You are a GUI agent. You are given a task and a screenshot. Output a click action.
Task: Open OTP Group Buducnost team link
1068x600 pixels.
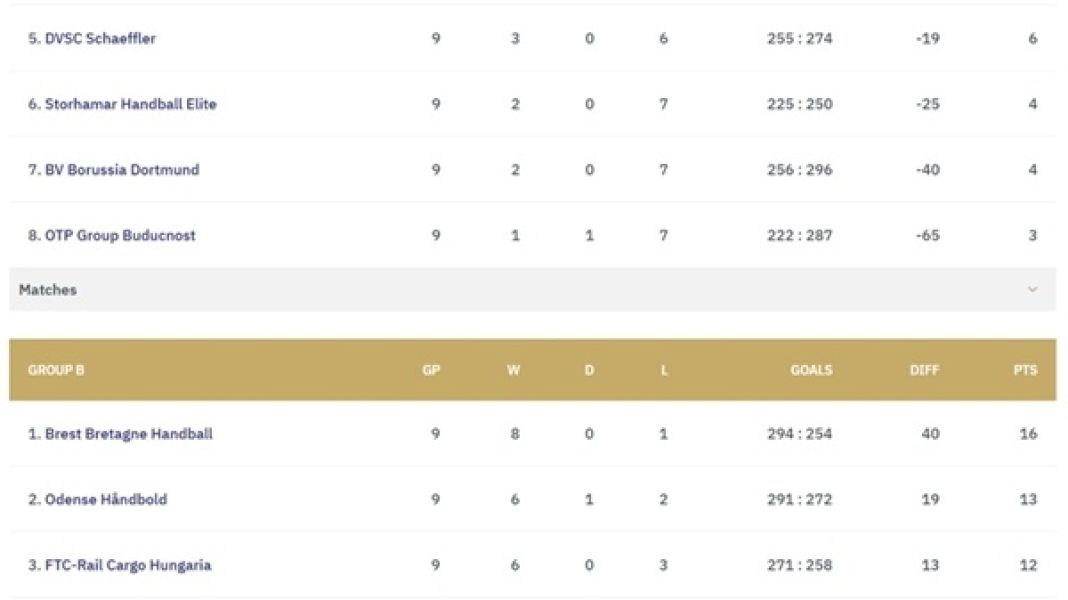click(112, 236)
